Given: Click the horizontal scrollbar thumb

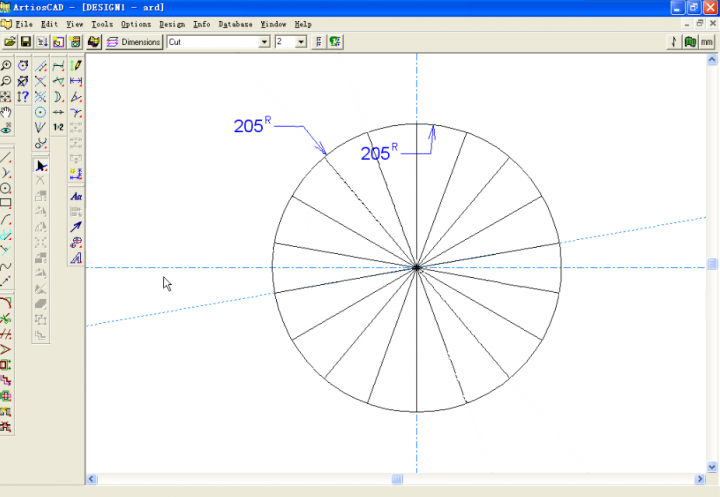Looking at the screenshot, I should (x=397, y=479).
